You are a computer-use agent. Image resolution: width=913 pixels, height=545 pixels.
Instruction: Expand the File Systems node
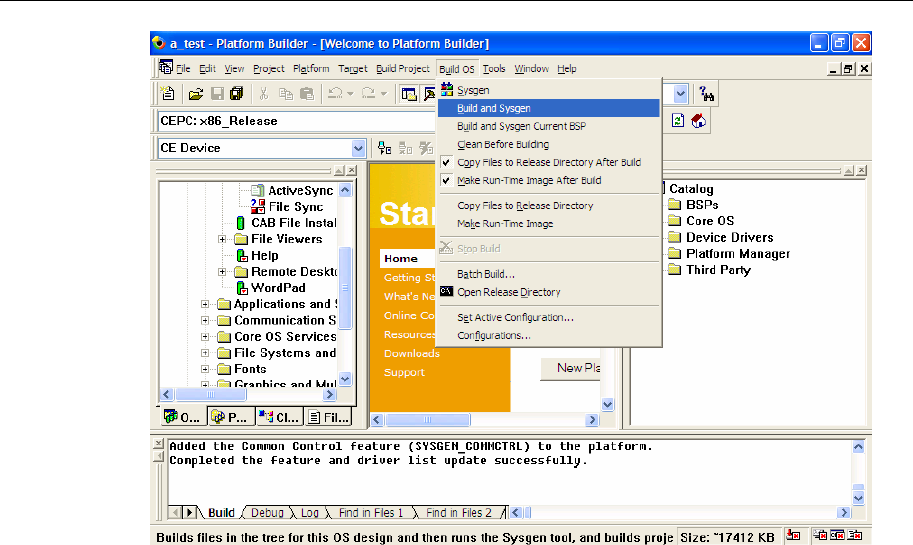click(205, 353)
